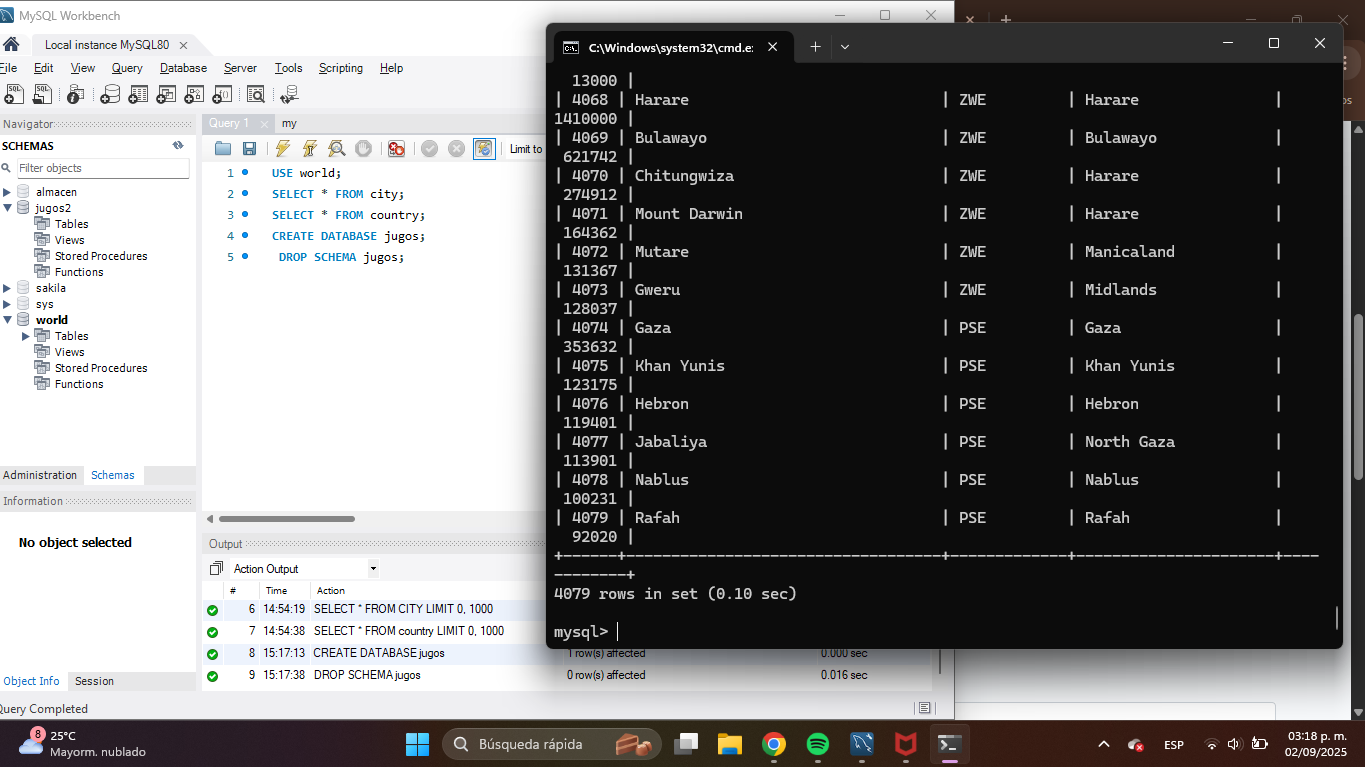Toggle the auto-commit mode button
Viewport: 1365px width, 767px height.
tap(484, 149)
